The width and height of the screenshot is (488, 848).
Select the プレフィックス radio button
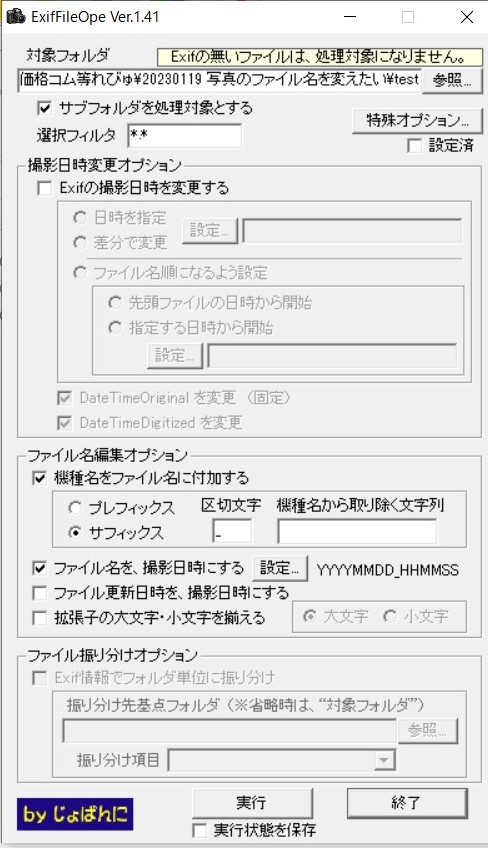coord(75,508)
